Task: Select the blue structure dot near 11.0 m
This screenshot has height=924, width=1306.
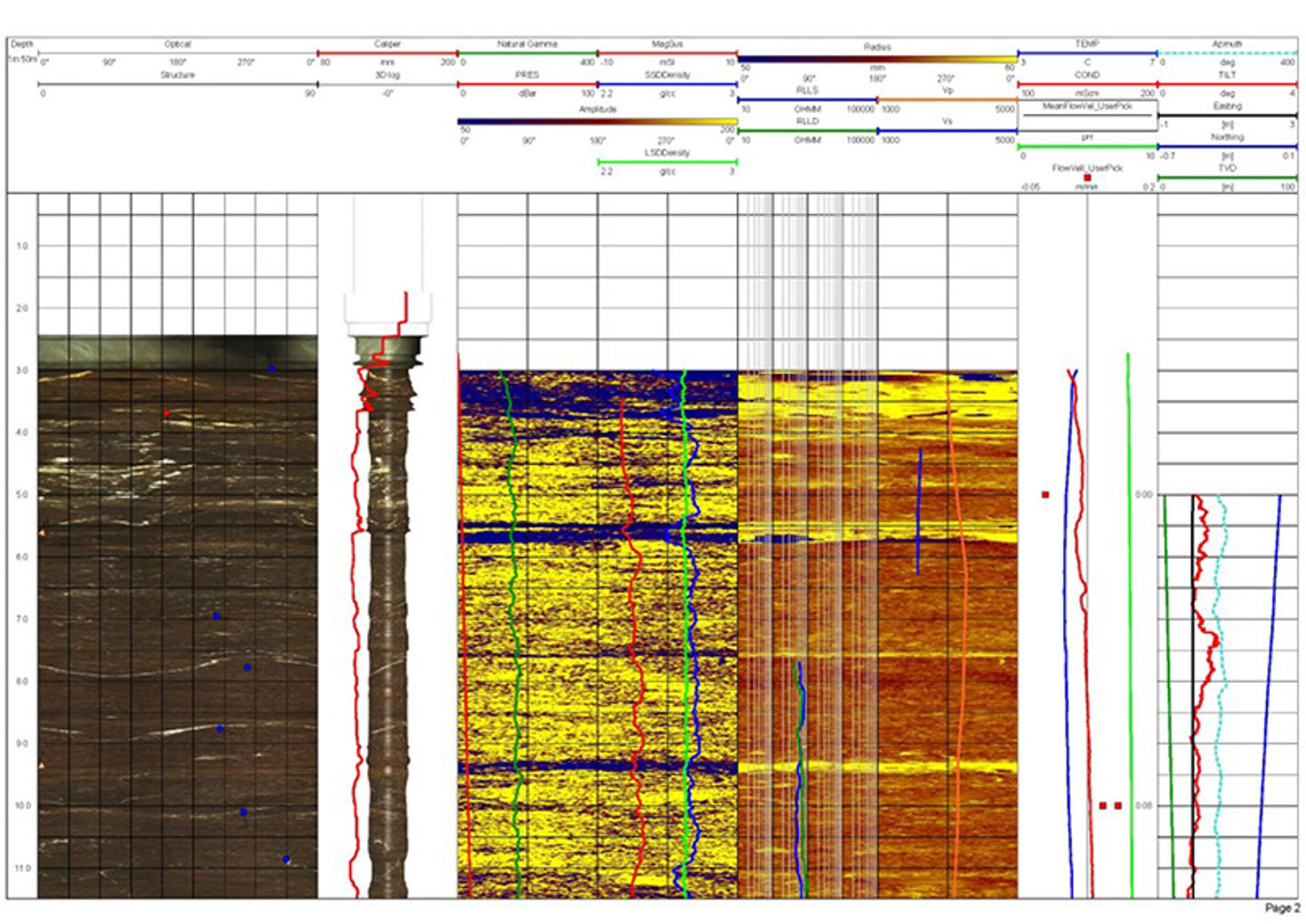Action: pyautogui.click(x=287, y=860)
